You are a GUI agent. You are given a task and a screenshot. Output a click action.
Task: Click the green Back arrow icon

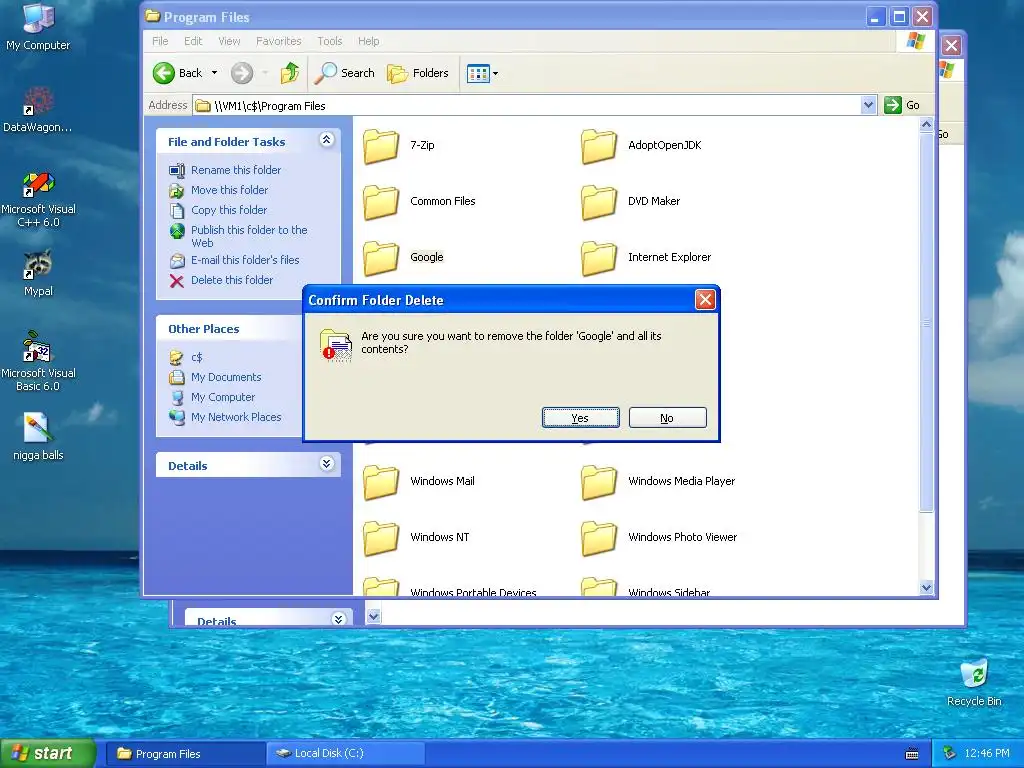pos(164,73)
